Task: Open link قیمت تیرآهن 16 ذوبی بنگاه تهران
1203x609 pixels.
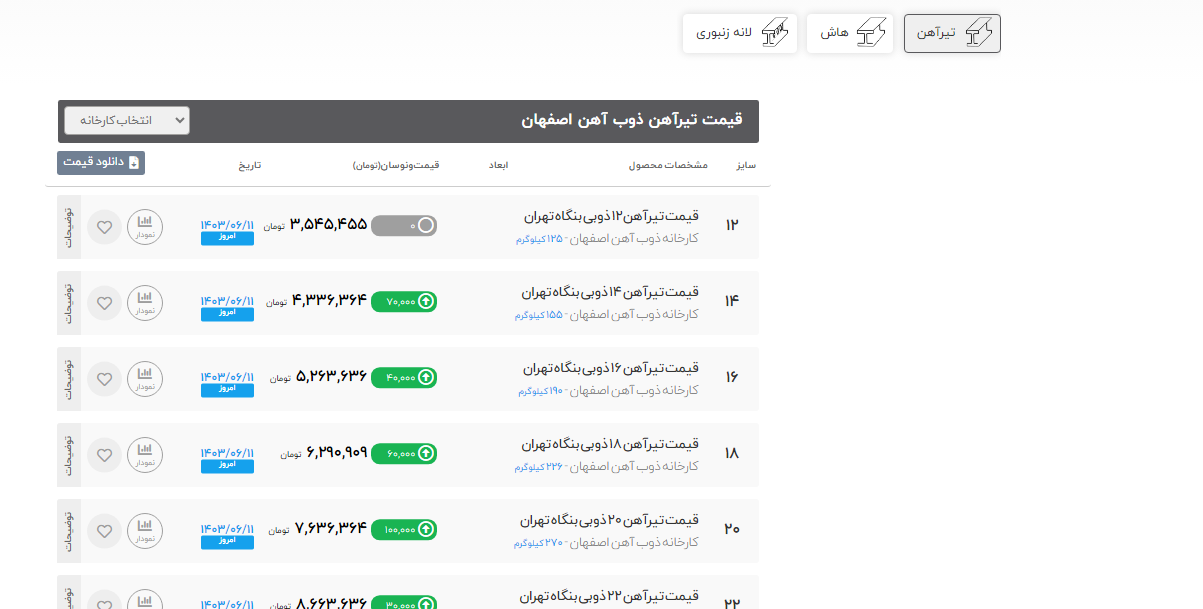Action: coord(611,368)
